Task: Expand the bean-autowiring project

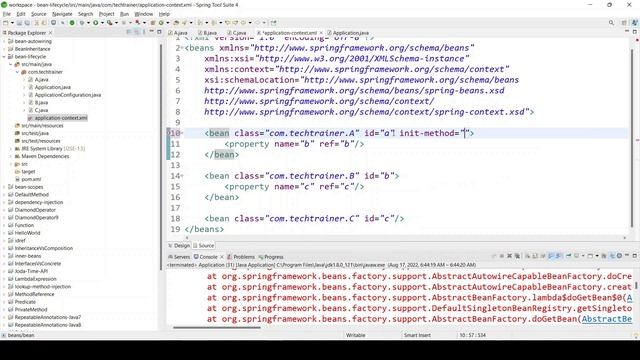Action: pos(4,41)
